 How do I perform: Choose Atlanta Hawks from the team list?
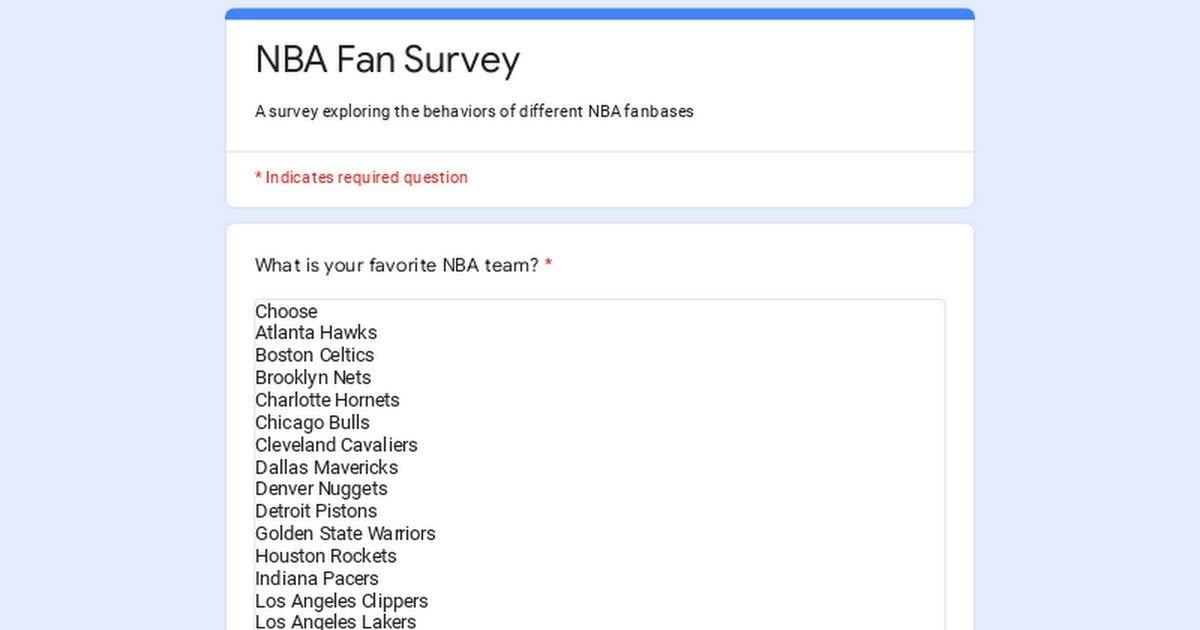[x=316, y=333]
